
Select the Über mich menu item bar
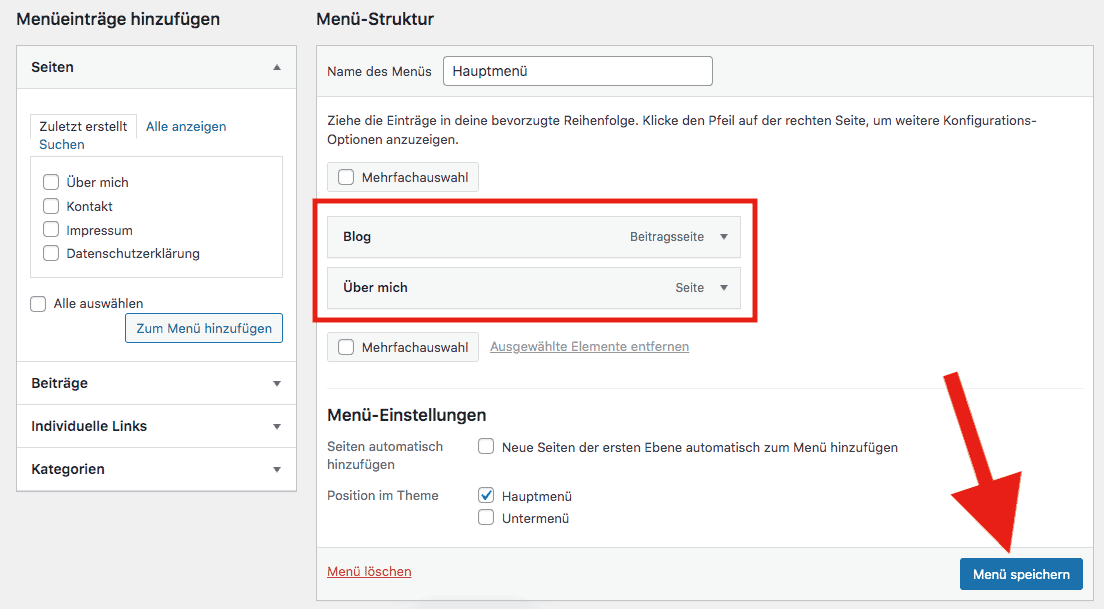(534, 287)
